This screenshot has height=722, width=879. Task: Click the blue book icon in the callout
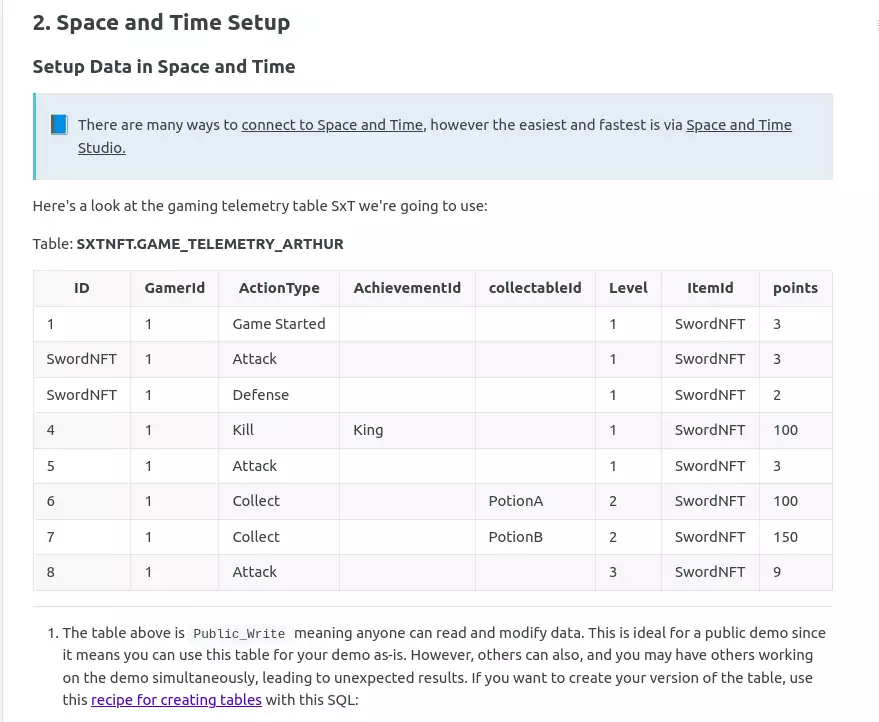[59, 125]
